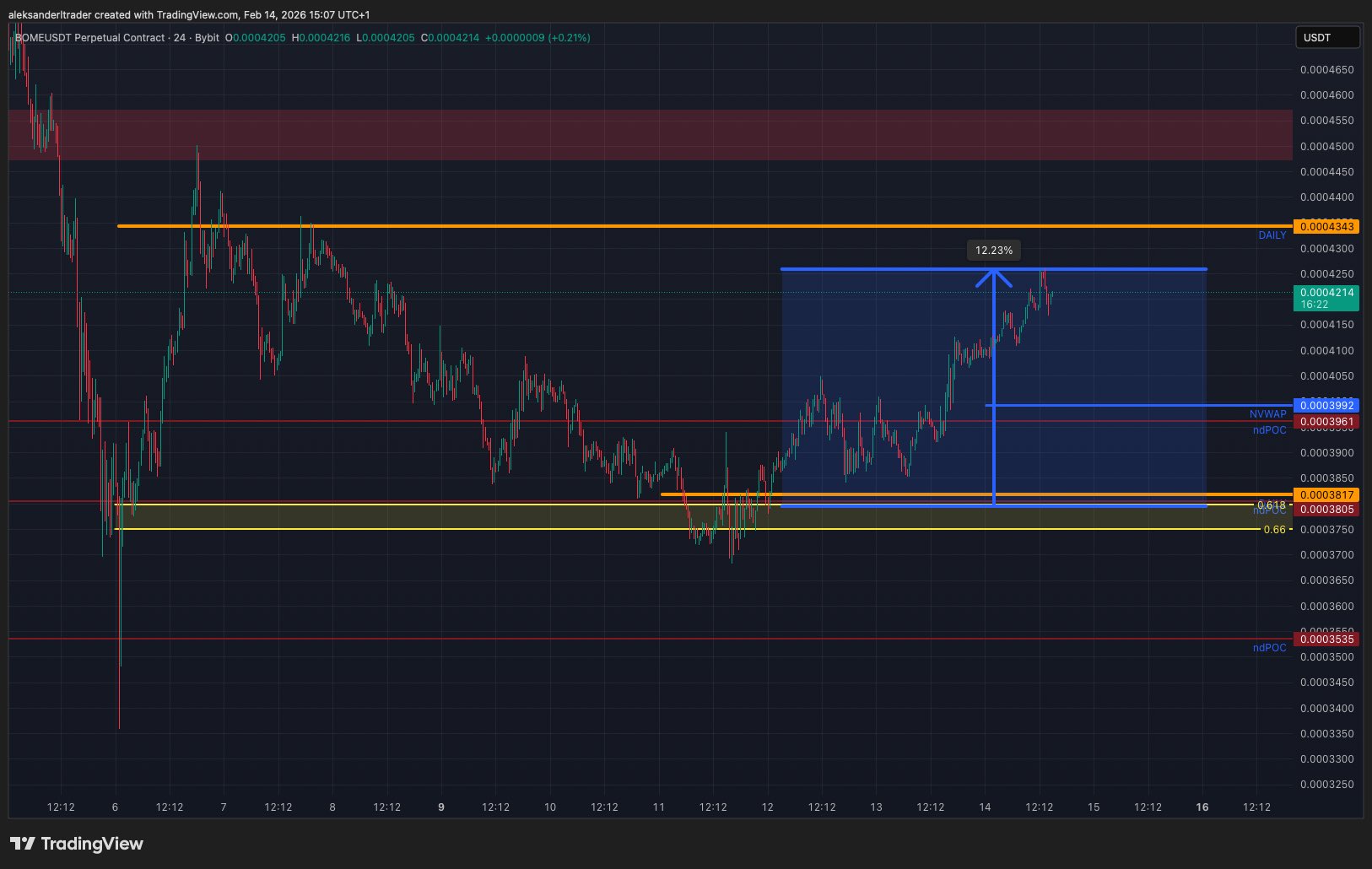
Task: Click the red 0.0003961 price label
Action: click(x=1326, y=422)
